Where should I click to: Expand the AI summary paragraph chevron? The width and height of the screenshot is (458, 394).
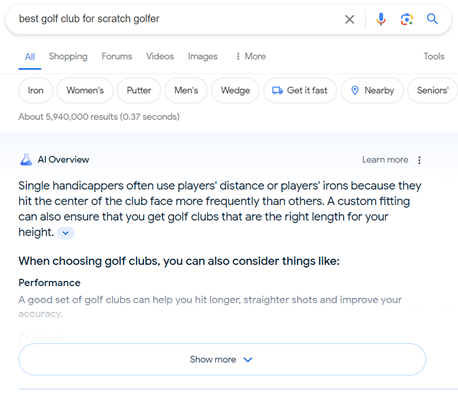[x=66, y=233]
